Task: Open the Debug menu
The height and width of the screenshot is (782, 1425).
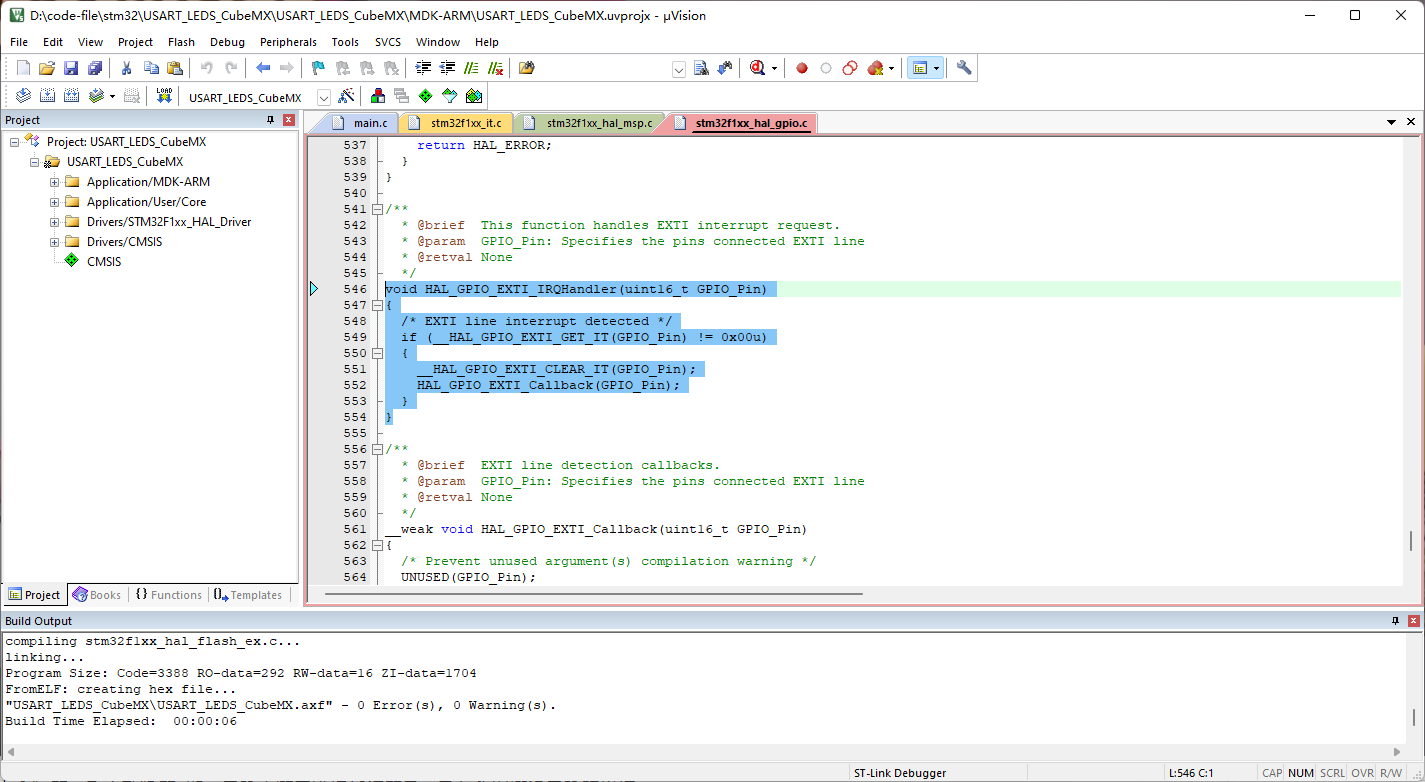Action: (x=227, y=42)
